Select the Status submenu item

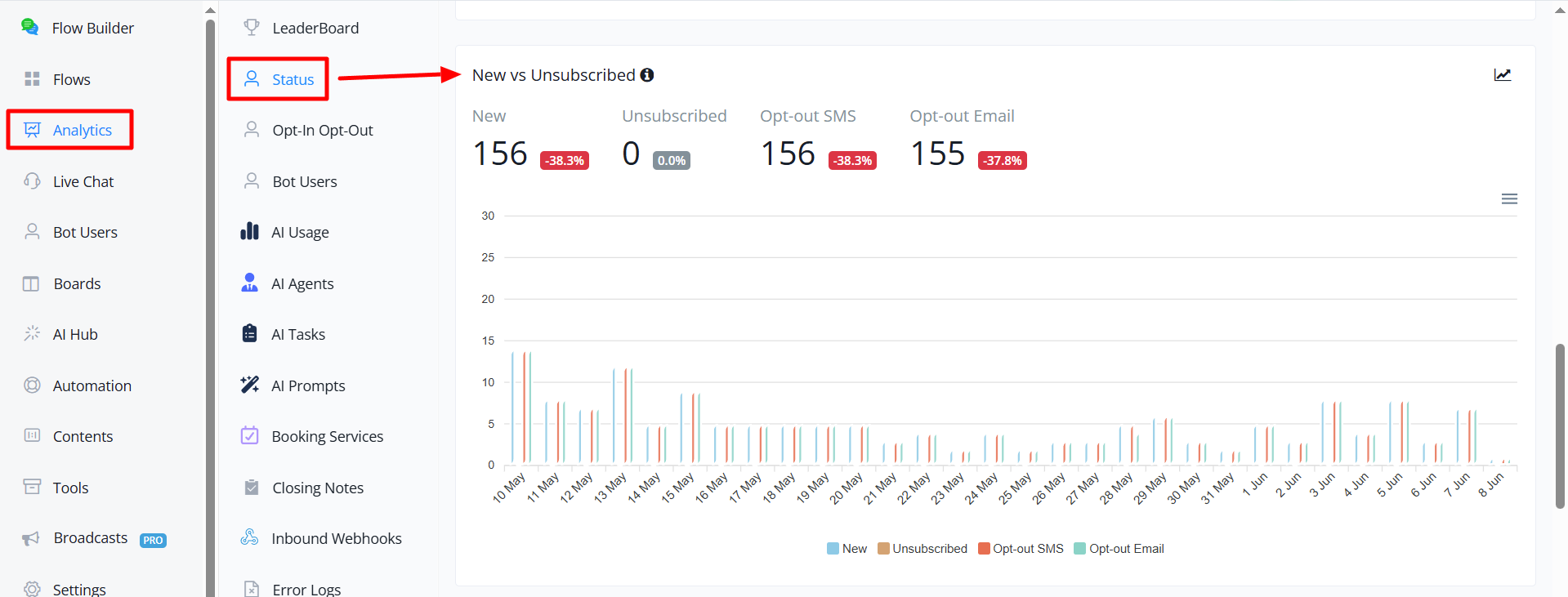click(279, 79)
